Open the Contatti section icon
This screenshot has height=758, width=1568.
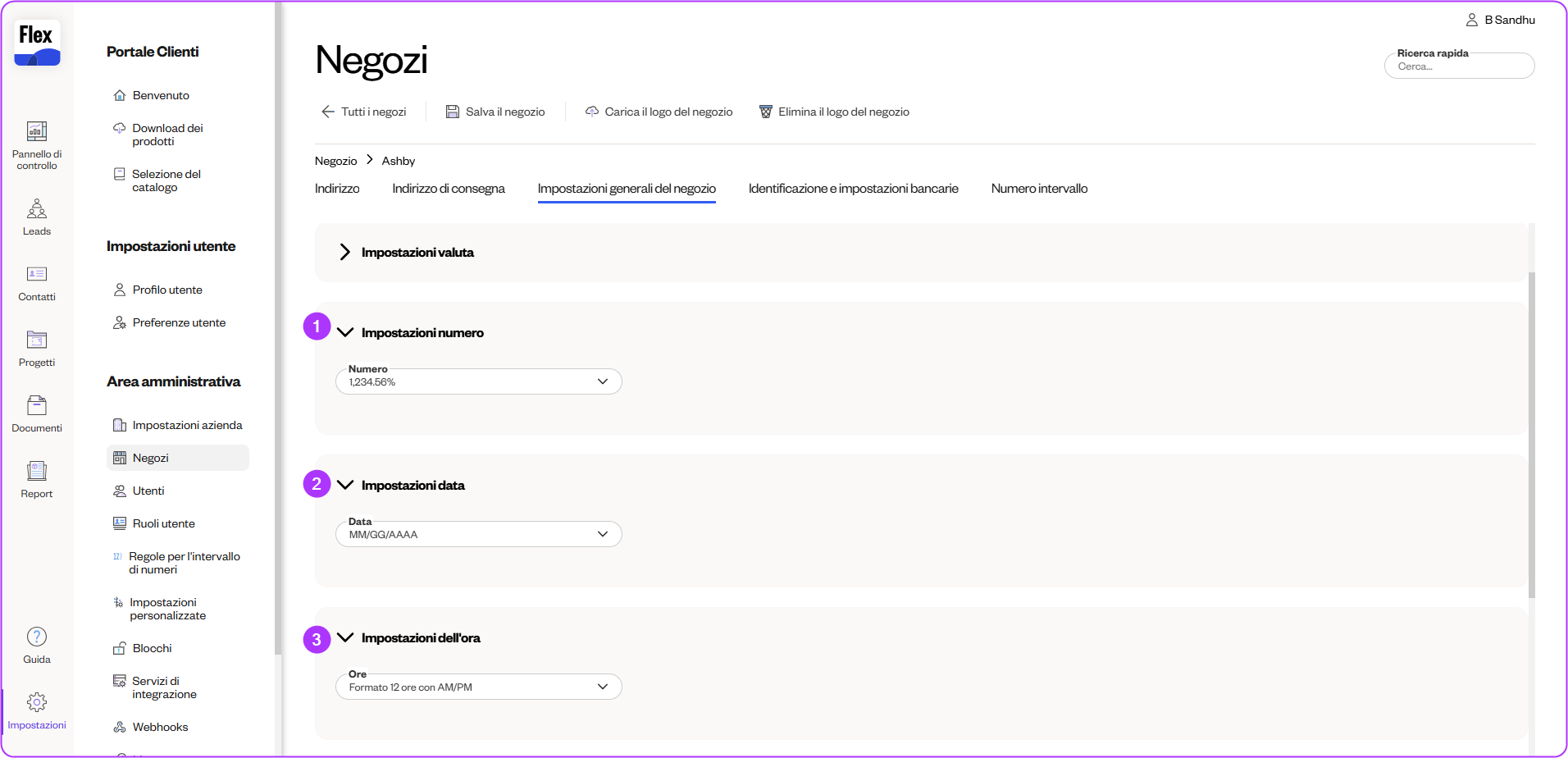tap(37, 275)
